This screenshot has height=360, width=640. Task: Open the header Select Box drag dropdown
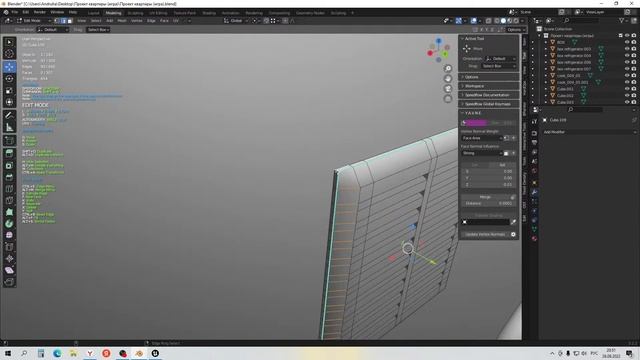point(98,29)
